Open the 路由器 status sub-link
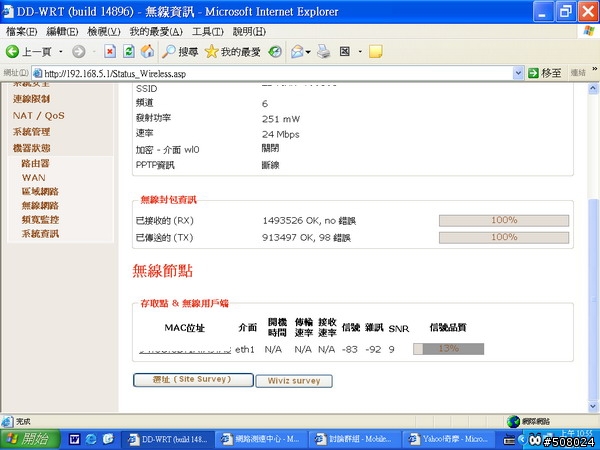Image resolution: width=600 pixels, height=450 pixels. [36, 163]
